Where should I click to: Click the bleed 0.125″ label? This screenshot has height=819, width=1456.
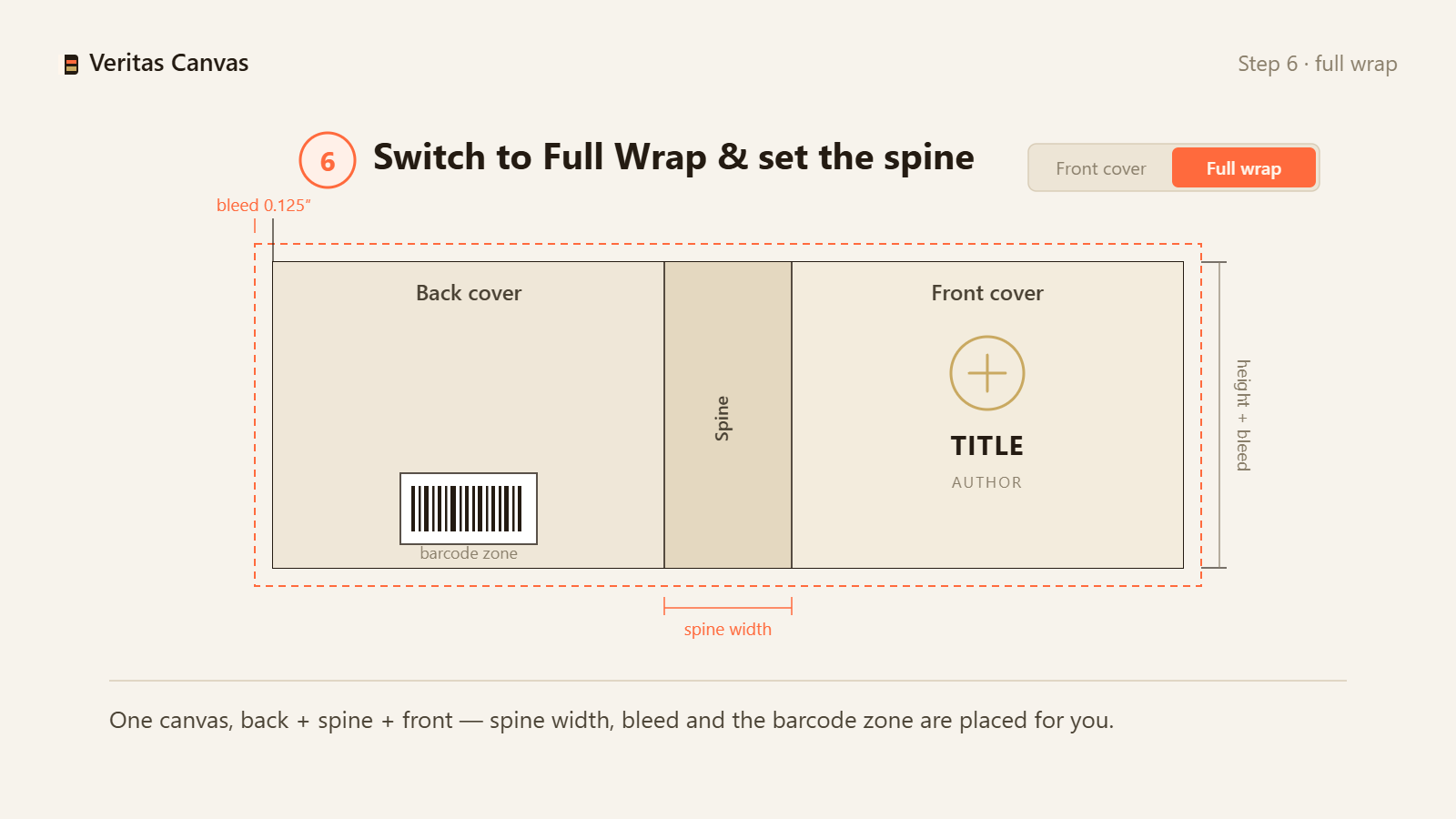coord(264,206)
